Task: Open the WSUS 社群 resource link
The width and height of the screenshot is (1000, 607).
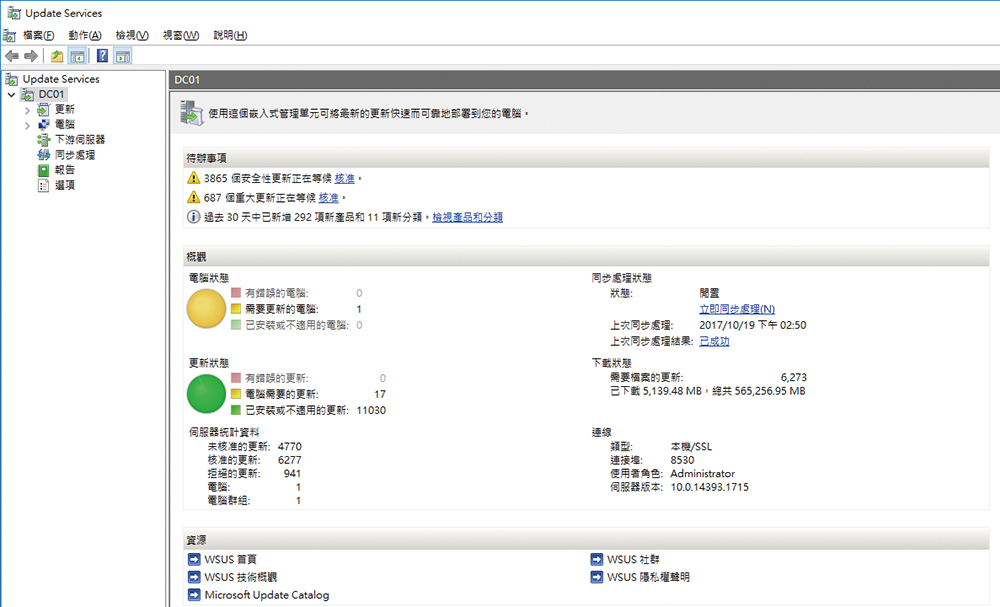Action: click(633, 559)
